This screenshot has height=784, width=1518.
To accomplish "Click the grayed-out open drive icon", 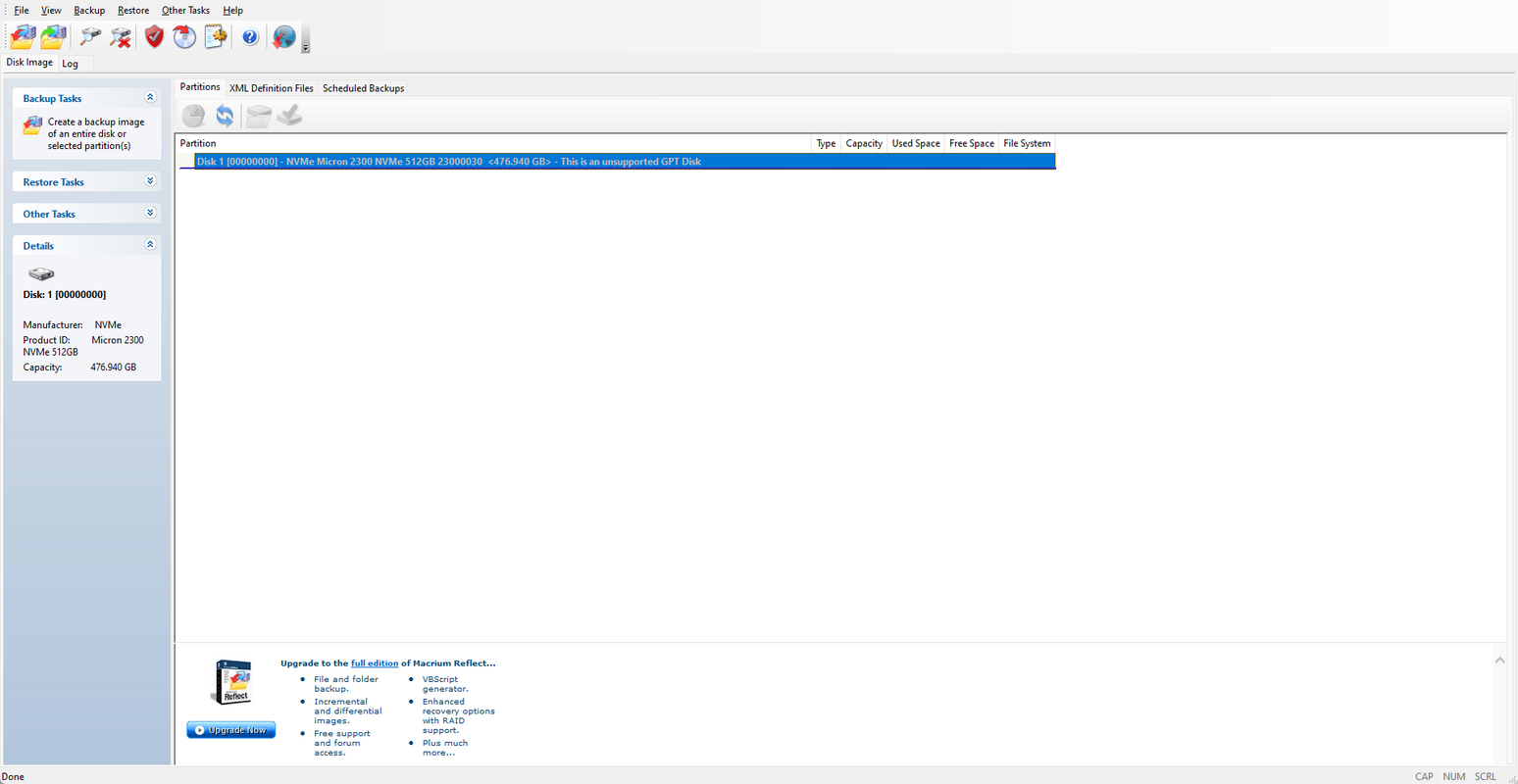I will (258, 117).
